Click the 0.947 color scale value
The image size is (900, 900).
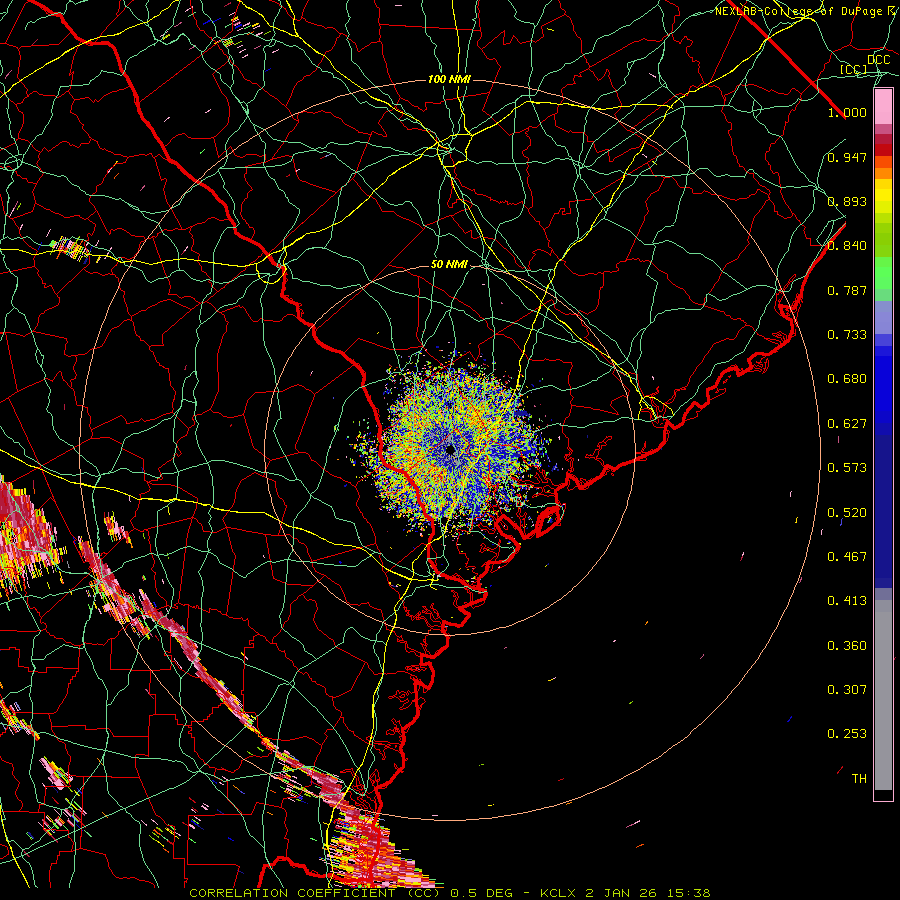point(847,157)
